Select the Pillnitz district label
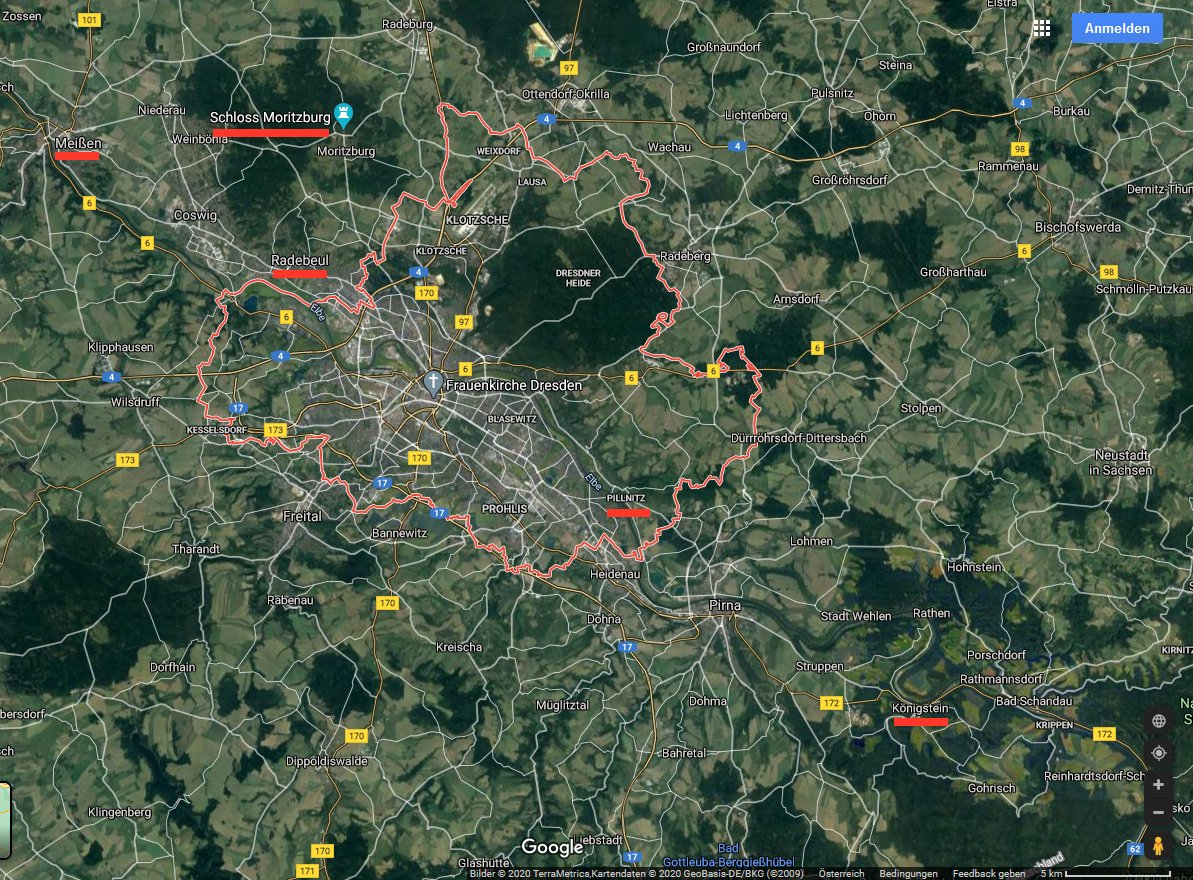The width and height of the screenshot is (1193, 880). pos(627,499)
